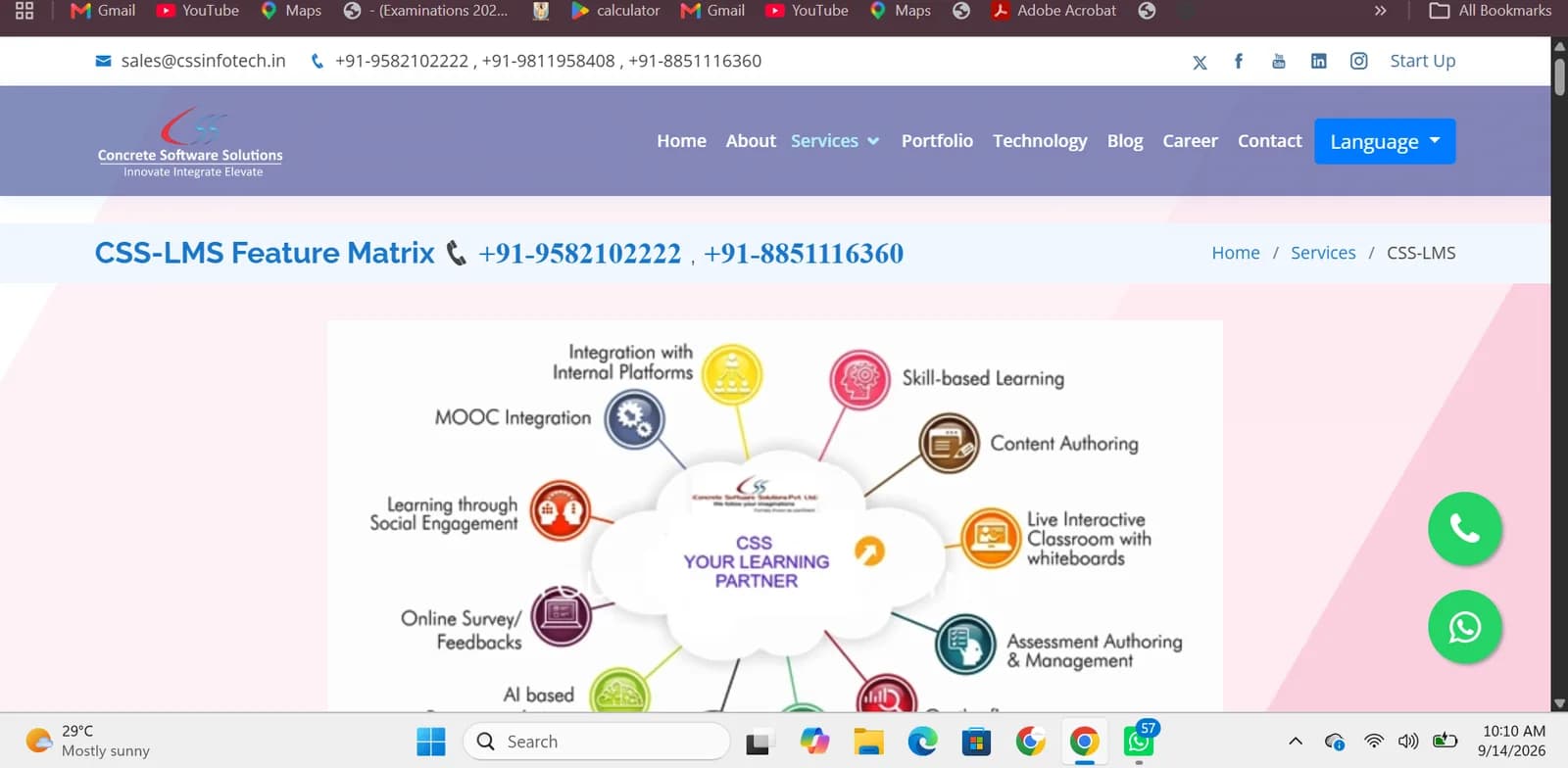Open Microsoft Store from the taskbar
The image size is (1568, 768).
[976, 742]
